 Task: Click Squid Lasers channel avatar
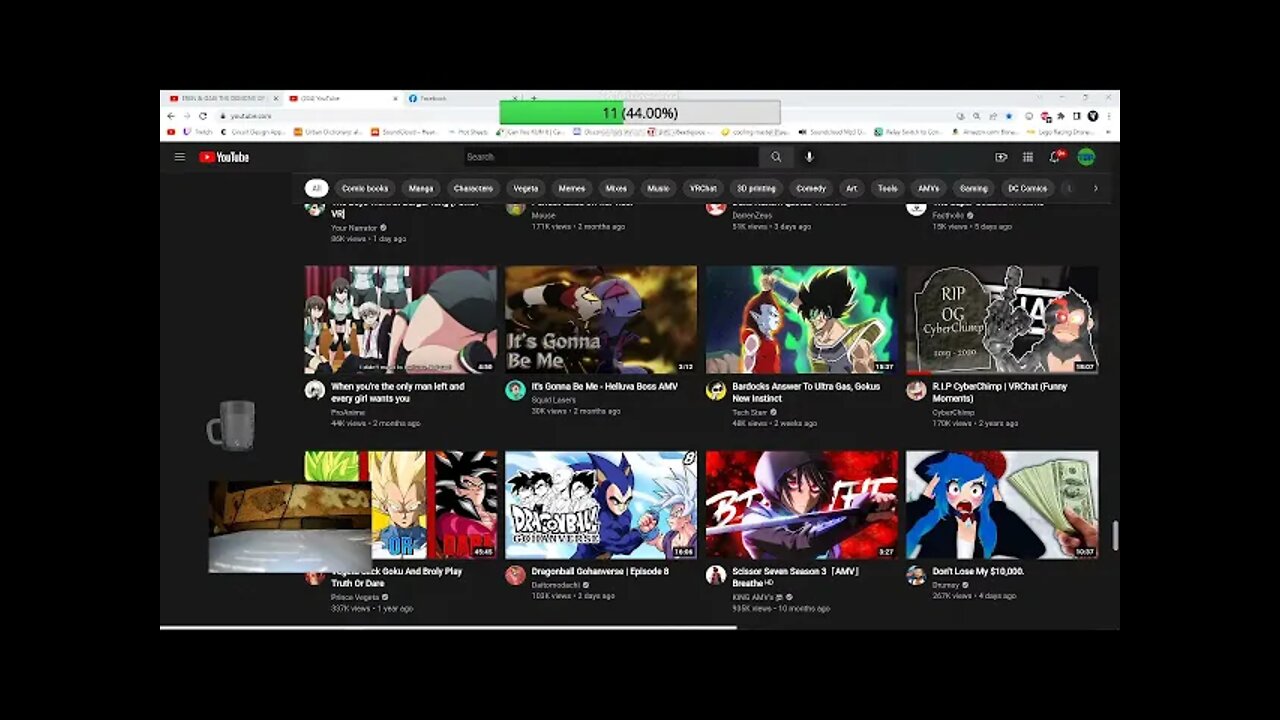click(515, 390)
